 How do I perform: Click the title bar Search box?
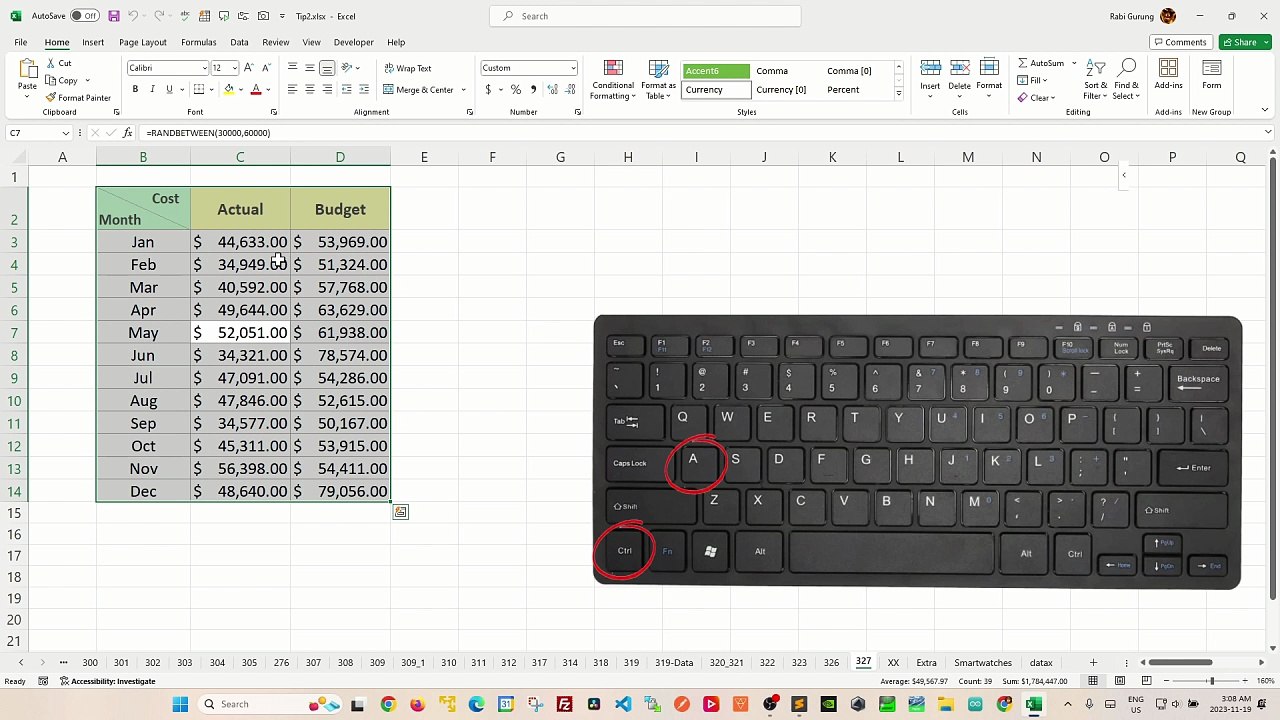pos(645,16)
